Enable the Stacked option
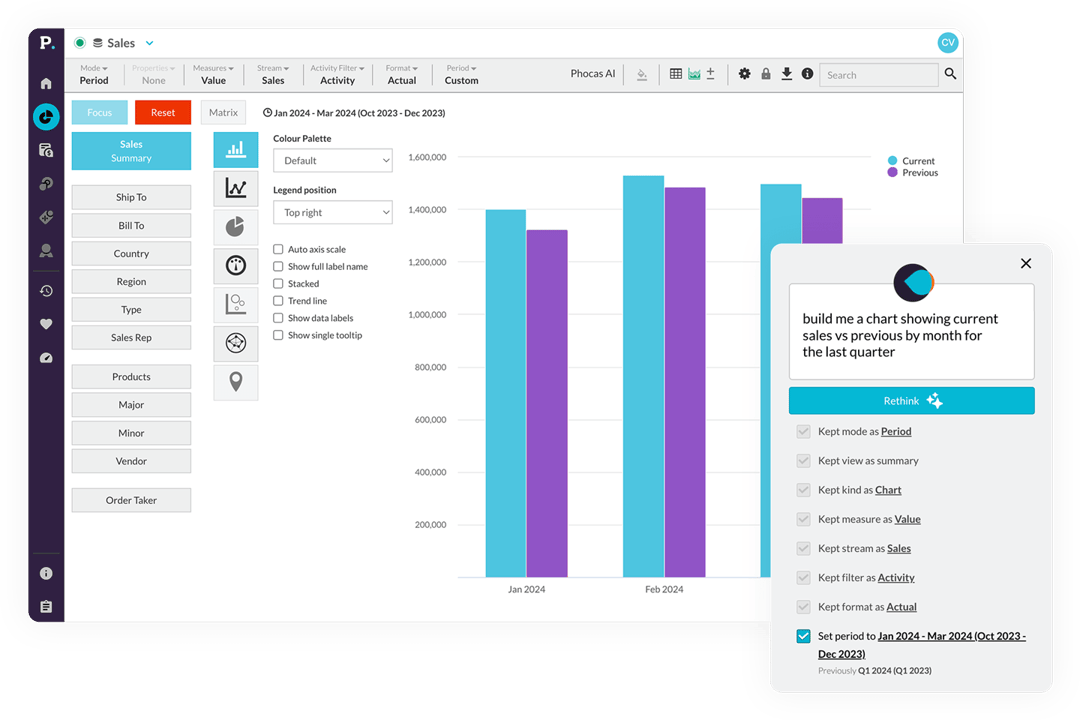Viewport: 1080px width, 720px height. click(x=277, y=283)
